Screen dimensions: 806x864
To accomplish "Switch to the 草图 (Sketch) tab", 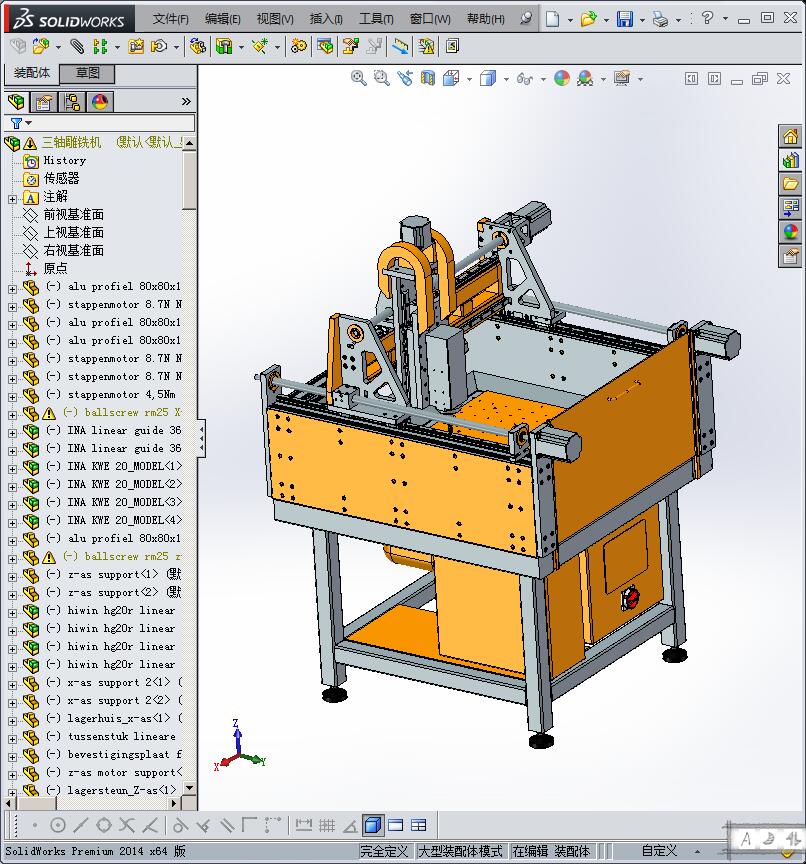I will pyautogui.click(x=87, y=73).
